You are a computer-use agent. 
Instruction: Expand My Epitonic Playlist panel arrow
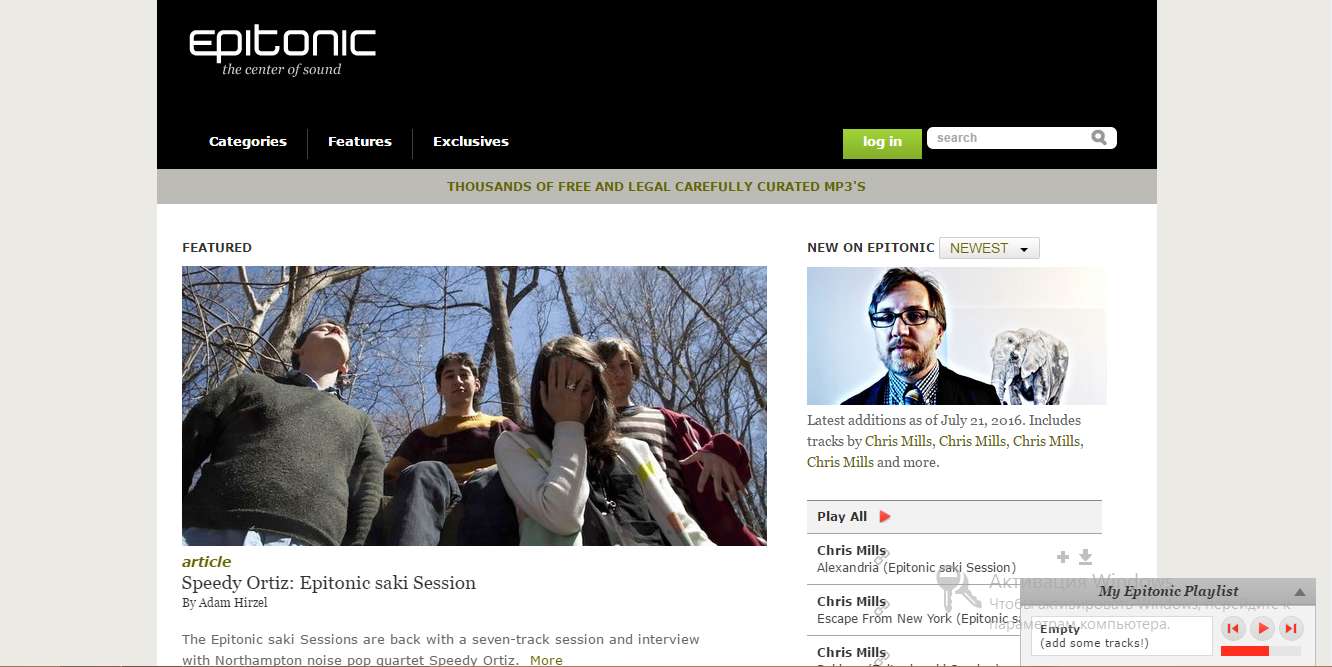point(1299,592)
